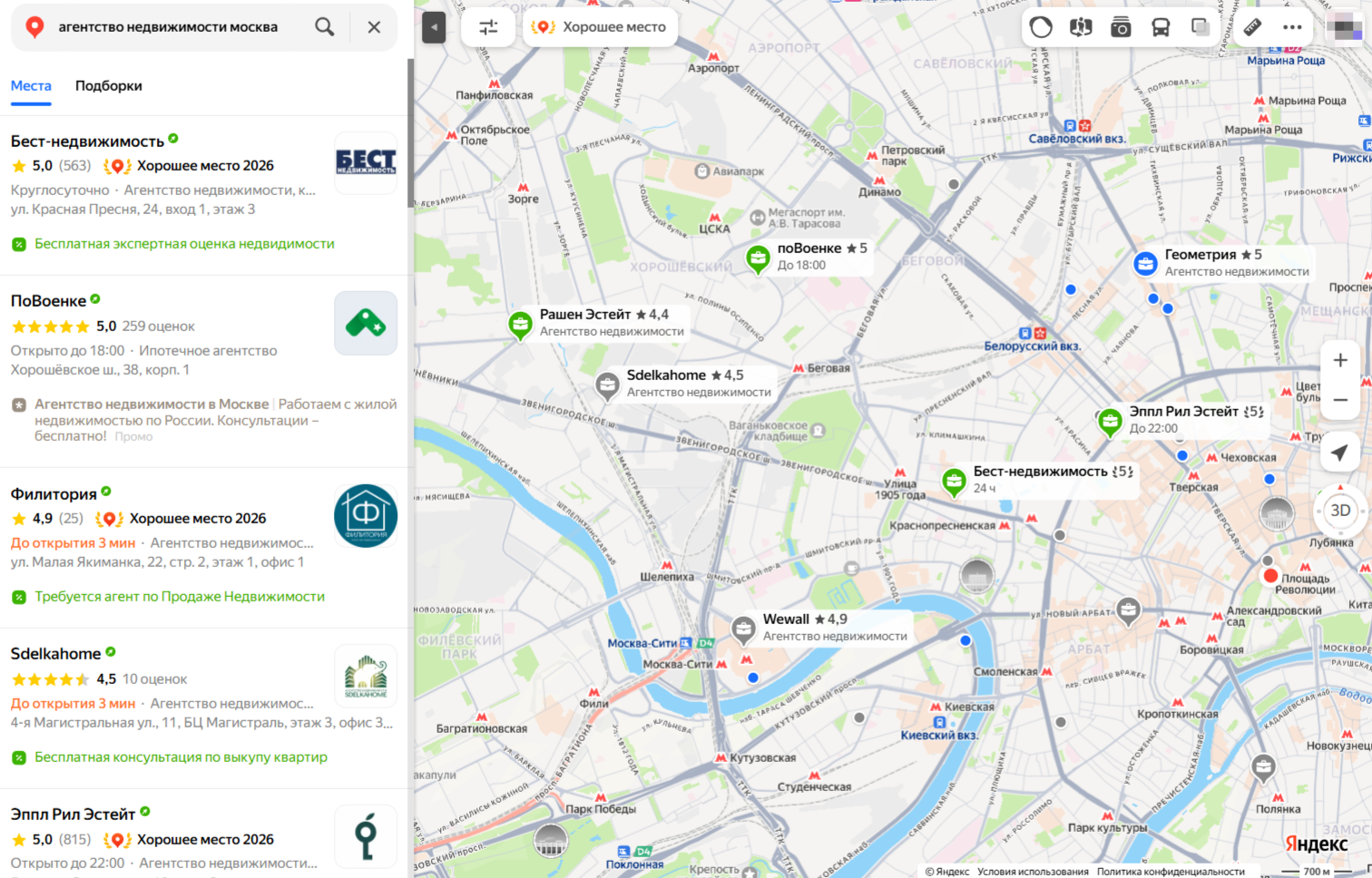Select the ruler measuring tool
This screenshot has width=1372, height=878.
point(1252,27)
